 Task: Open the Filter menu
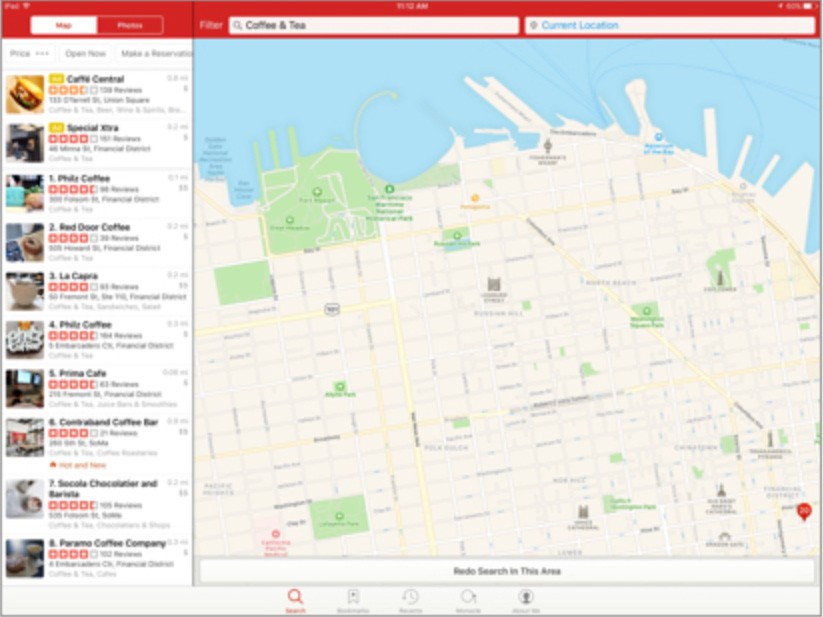[211, 25]
